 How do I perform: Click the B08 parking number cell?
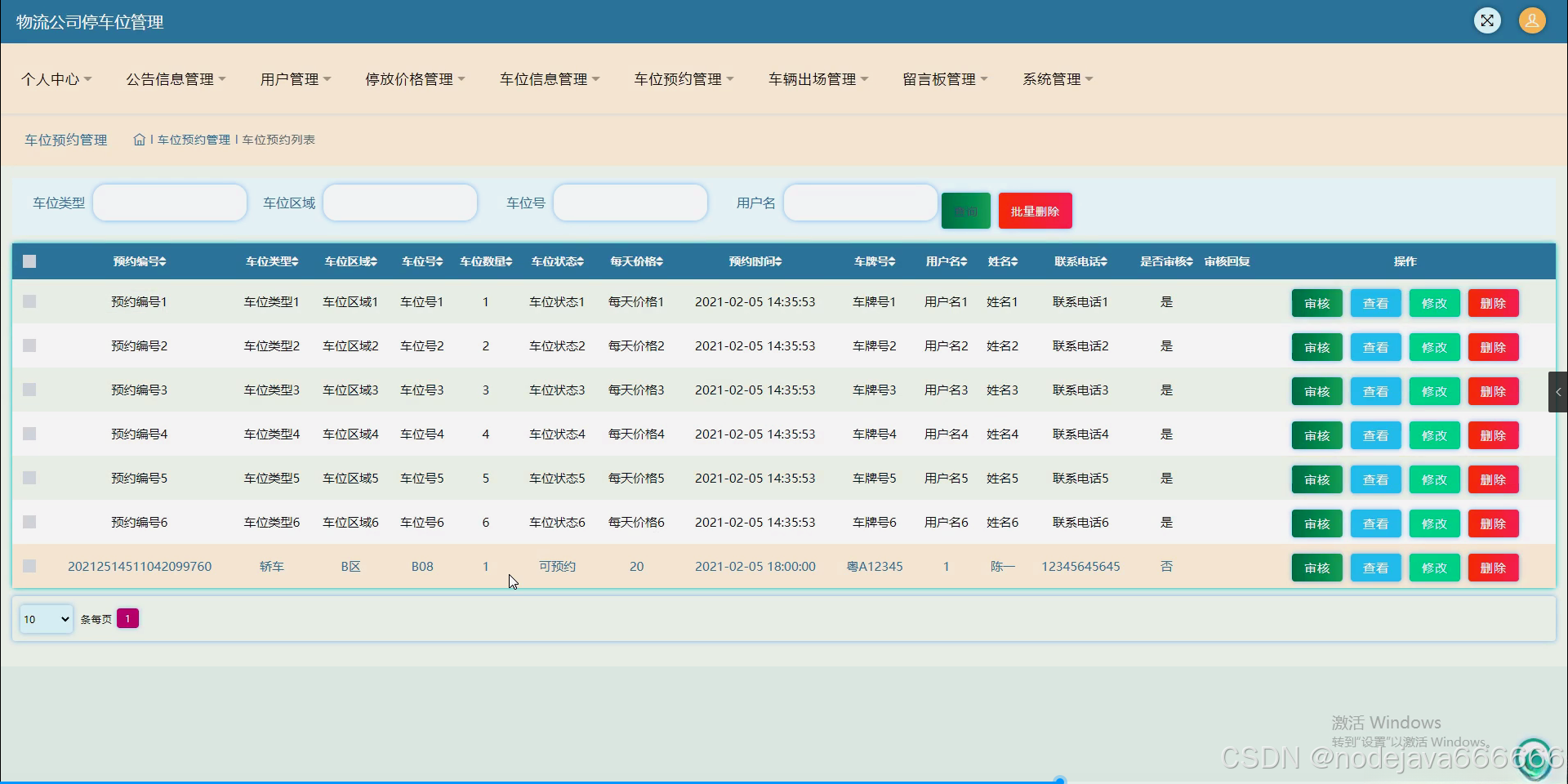pos(422,566)
